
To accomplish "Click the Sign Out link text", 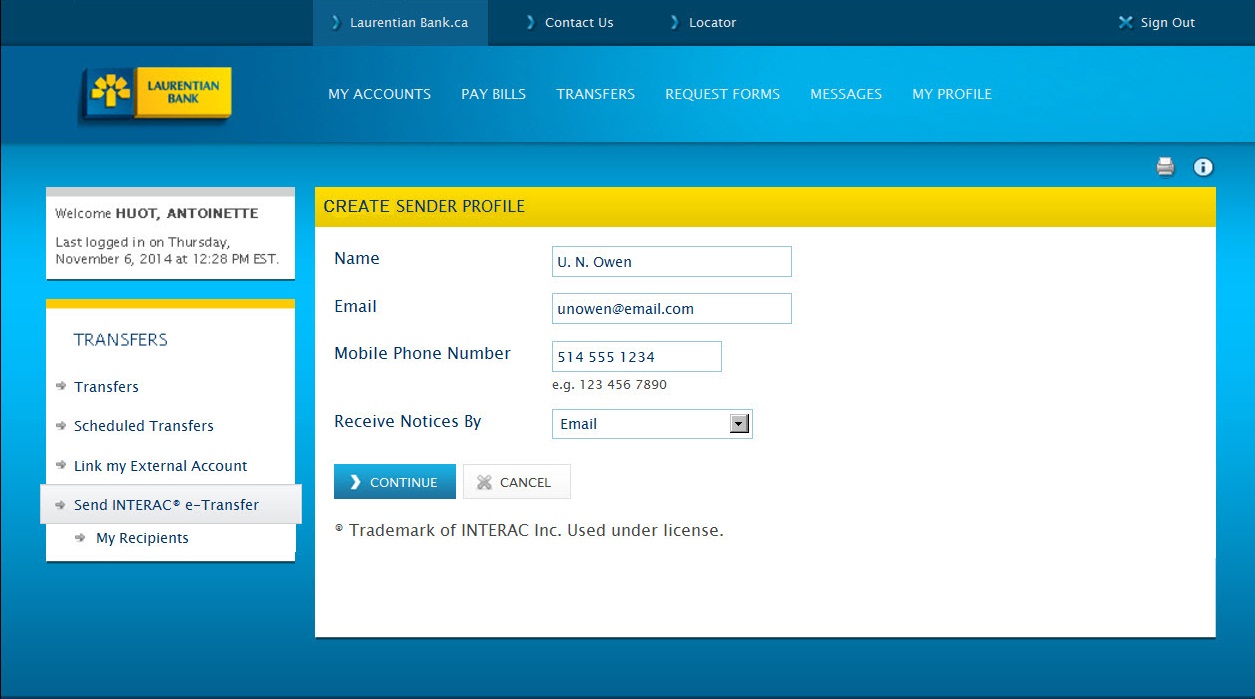I will click(x=1168, y=22).
